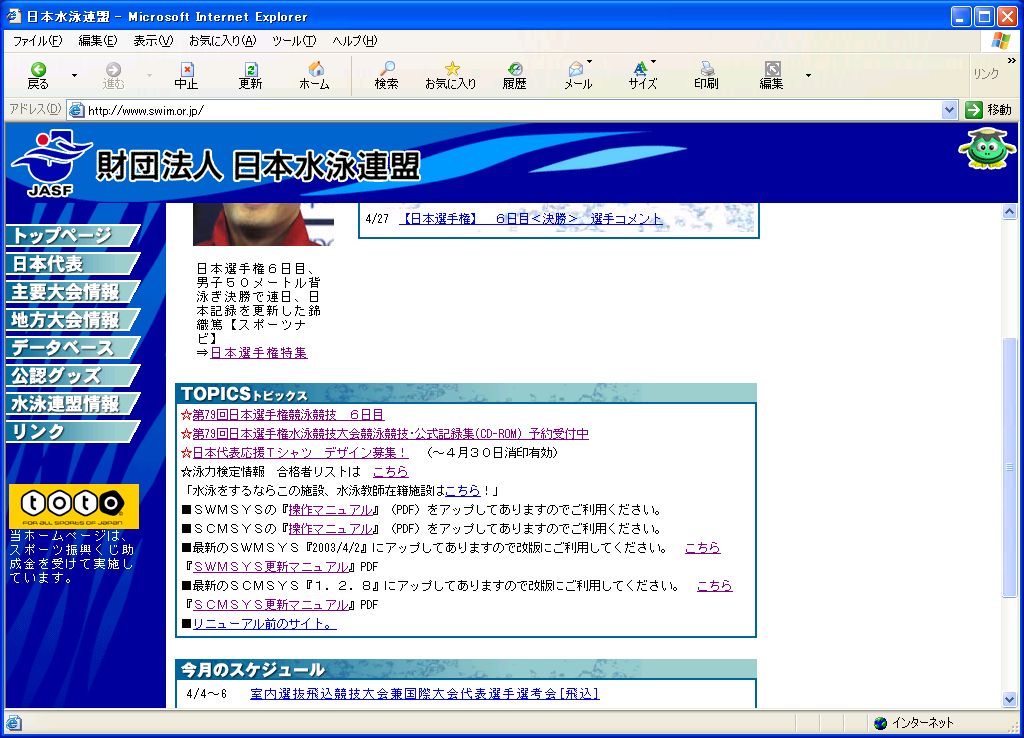The image size is (1024, 738).
Task: Click the vertical scrollbar thumb
Action: pyautogui.click(x=1010, y=468)
